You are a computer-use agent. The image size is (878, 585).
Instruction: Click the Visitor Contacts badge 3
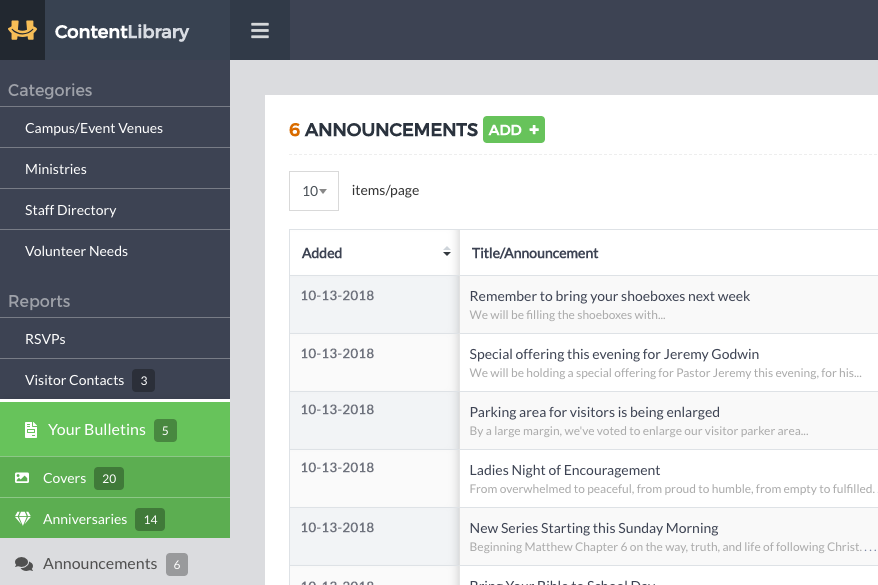(x=143, y=381)
